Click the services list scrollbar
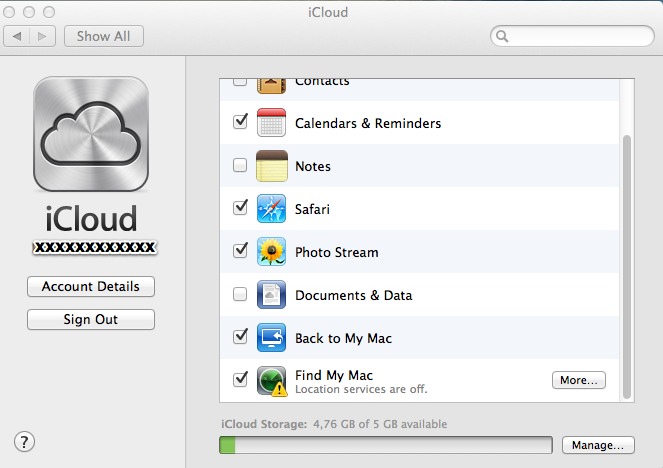This screenshot has height=468, width=663. 627,267
